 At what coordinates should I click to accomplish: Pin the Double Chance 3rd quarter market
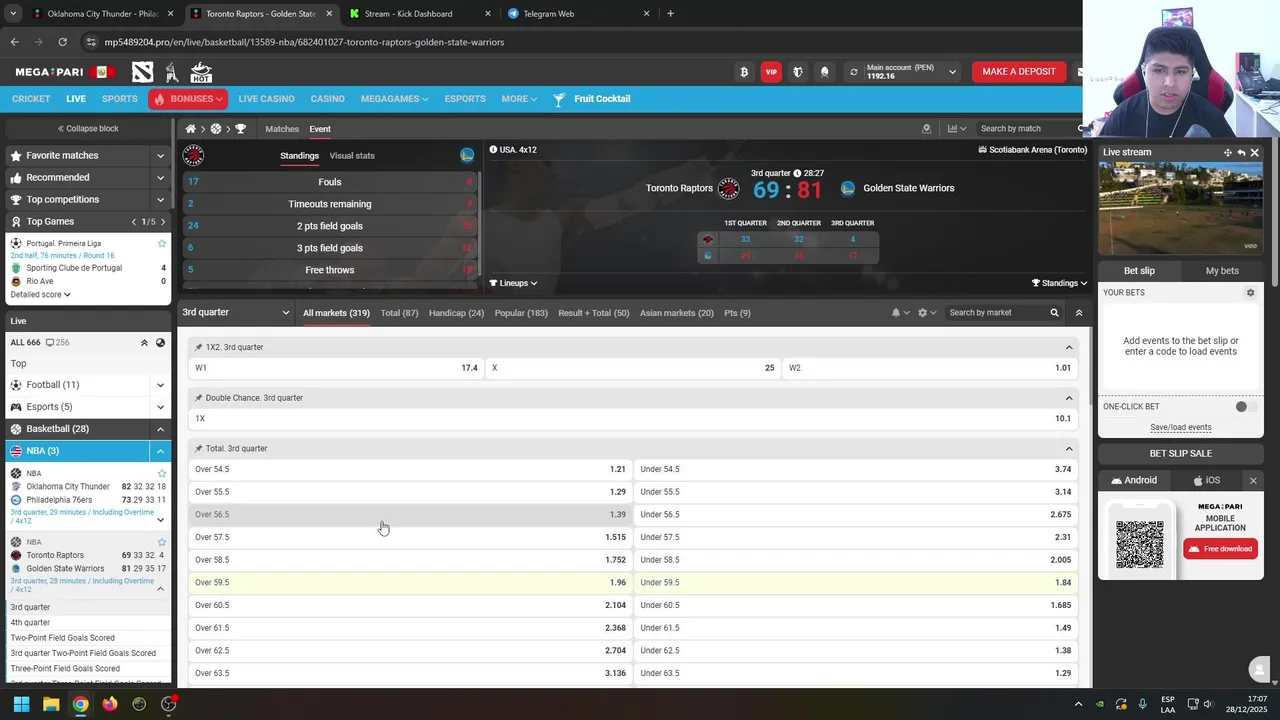[x=198, y=398]
